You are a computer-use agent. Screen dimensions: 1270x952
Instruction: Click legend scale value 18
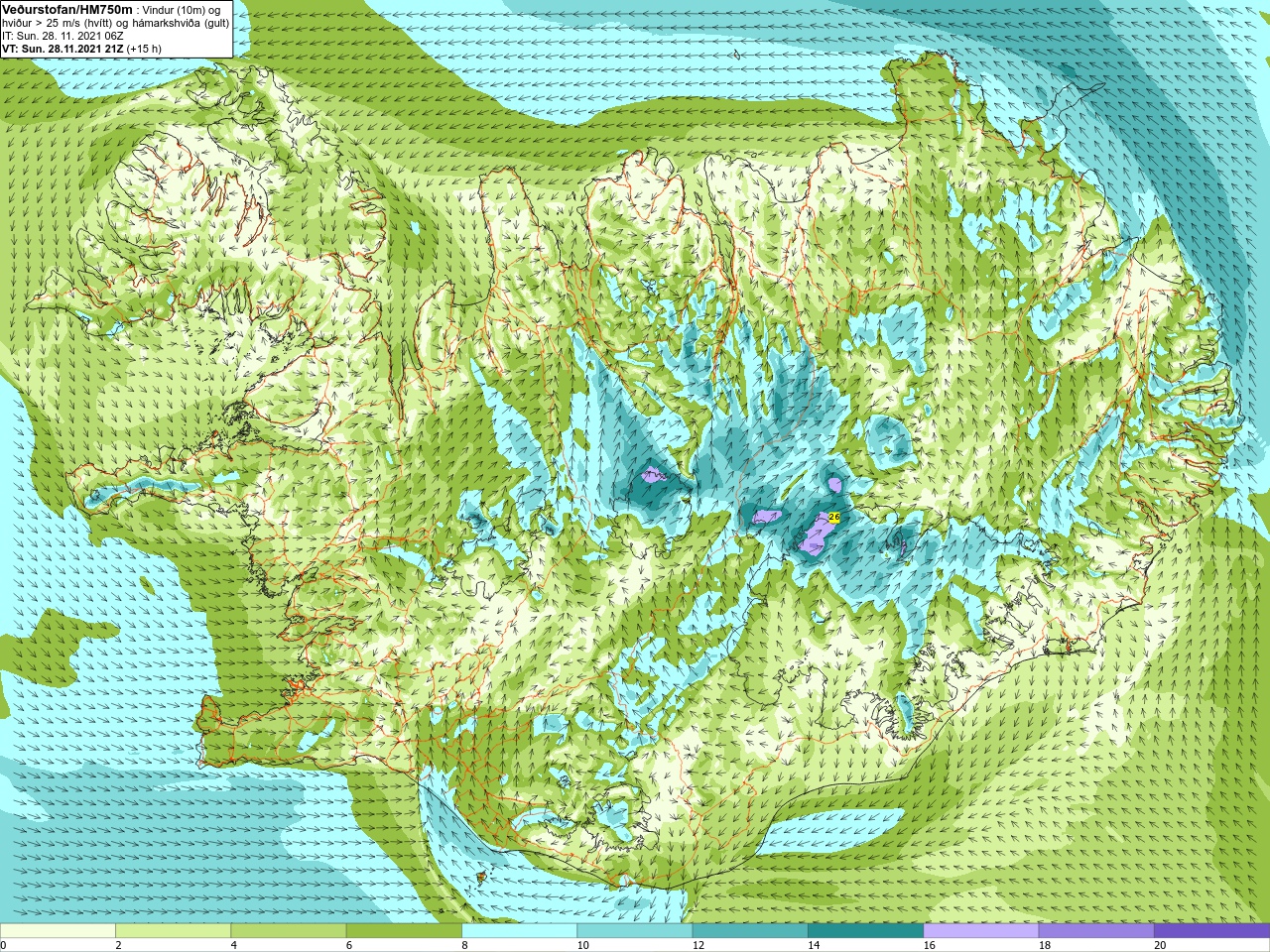[x=1045, y=945]
